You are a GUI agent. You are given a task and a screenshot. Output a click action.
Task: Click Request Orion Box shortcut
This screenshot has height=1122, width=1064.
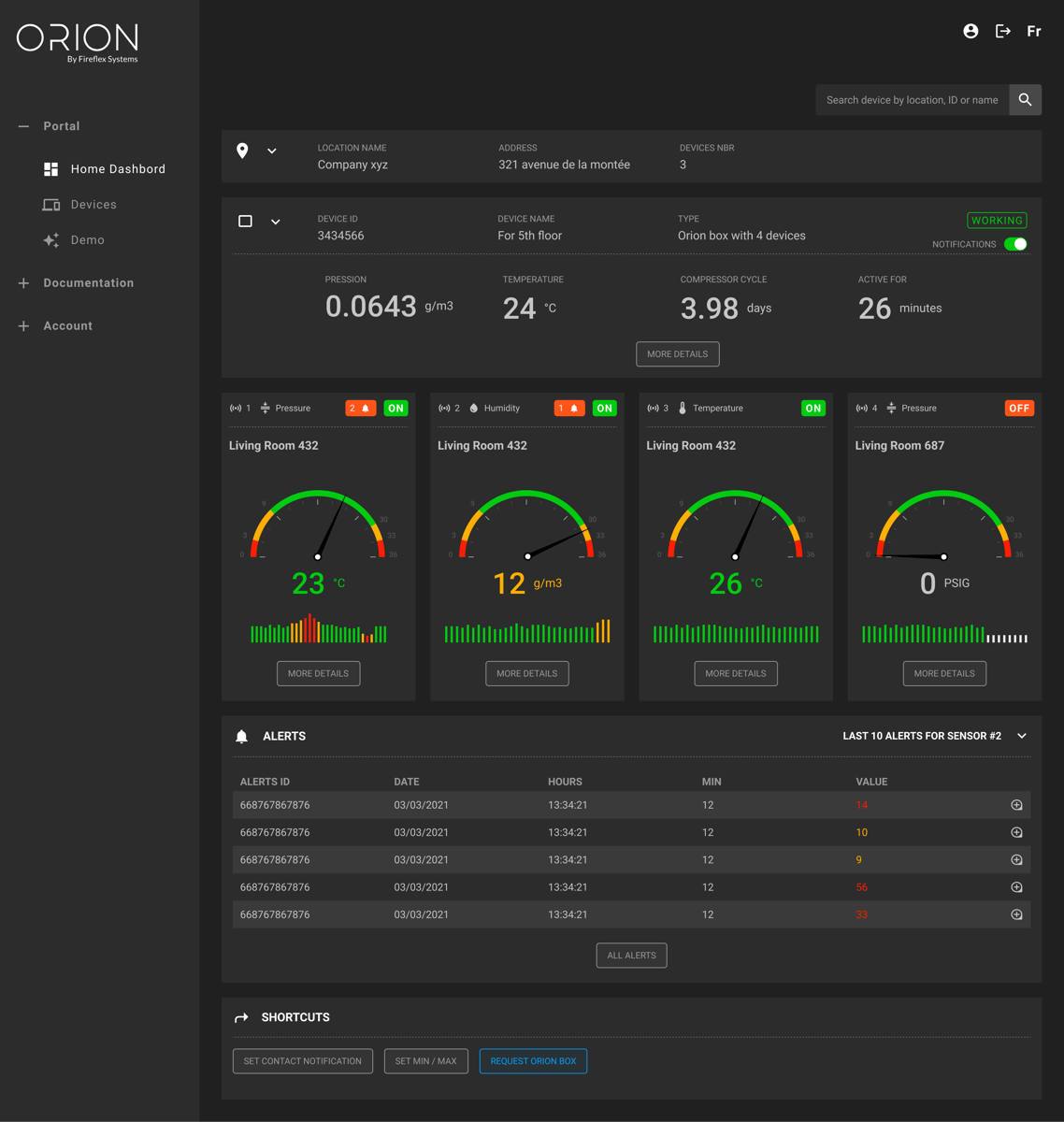coord(533,1061)
